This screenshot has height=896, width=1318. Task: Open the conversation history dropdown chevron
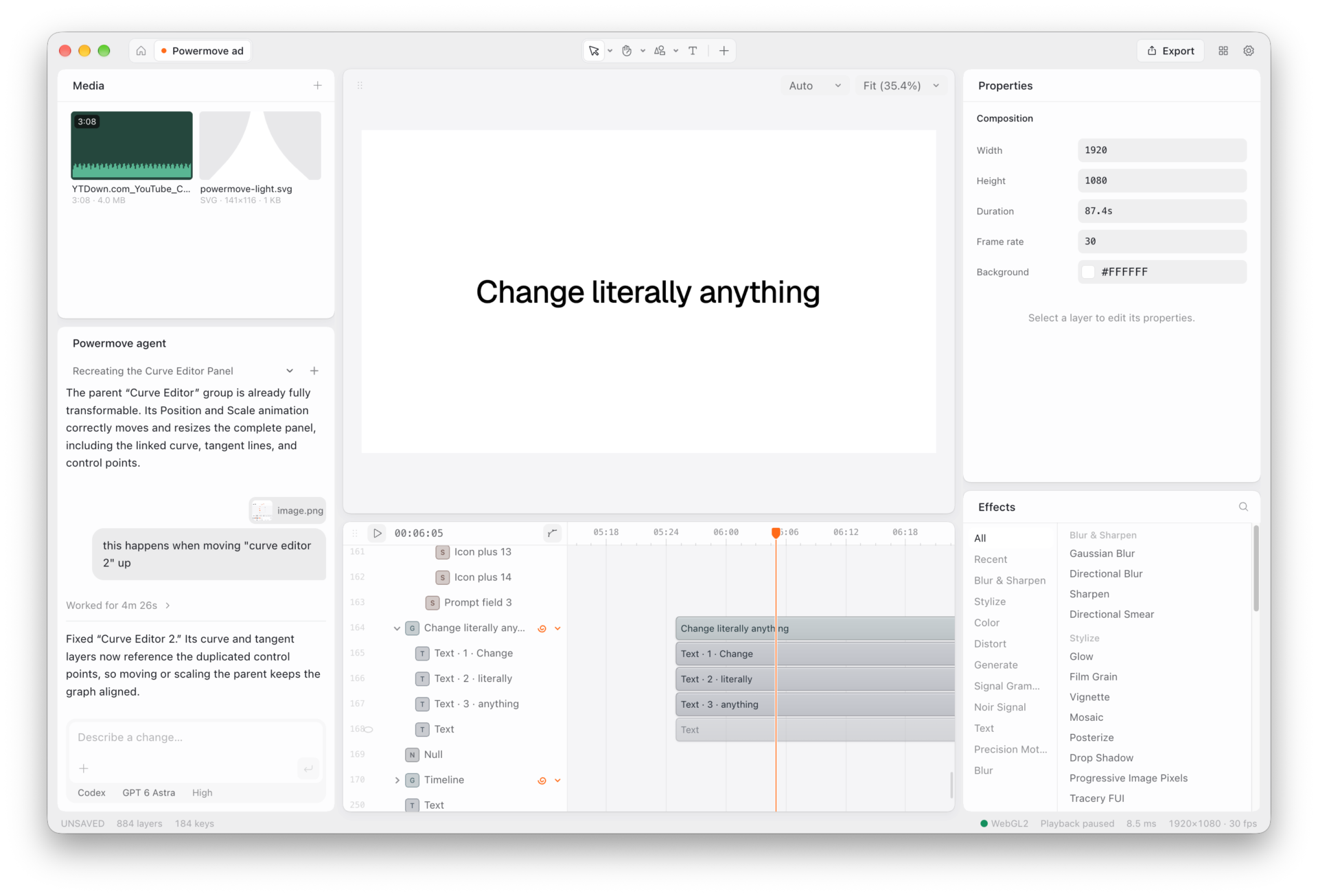point(290,371)
